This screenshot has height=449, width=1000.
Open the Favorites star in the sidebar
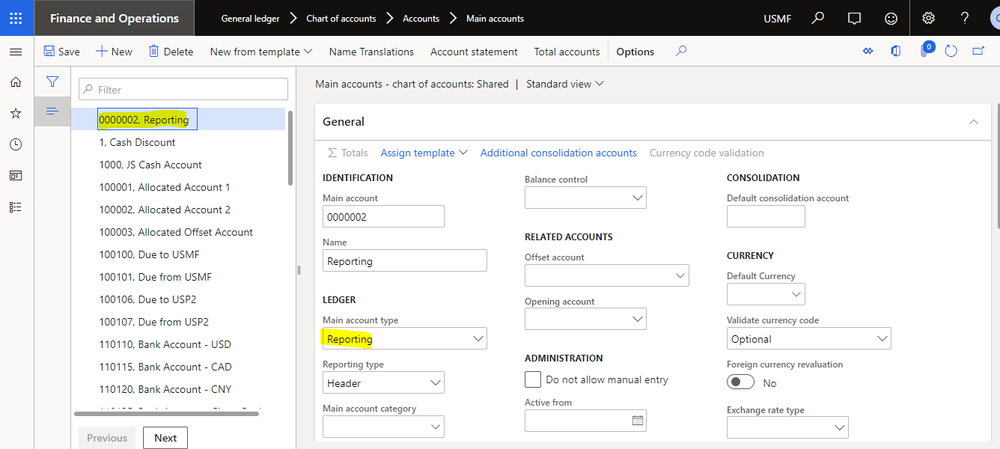(15, 113)
